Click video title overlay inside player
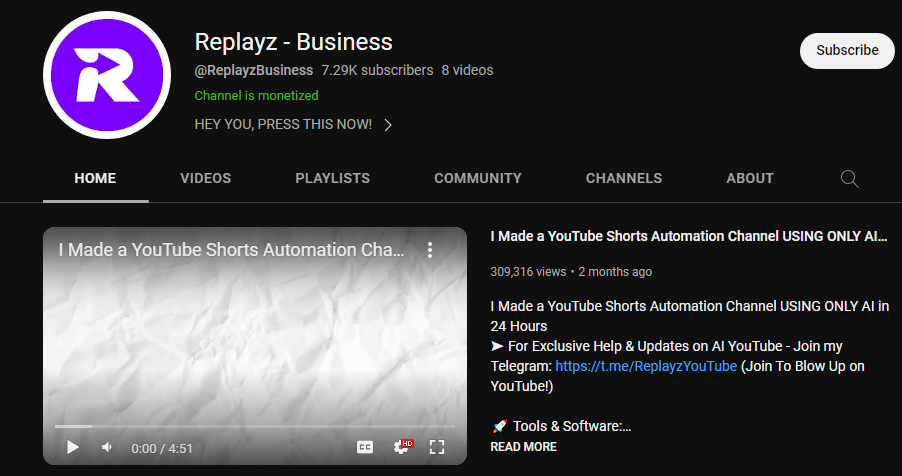 [x=231, y=250]
